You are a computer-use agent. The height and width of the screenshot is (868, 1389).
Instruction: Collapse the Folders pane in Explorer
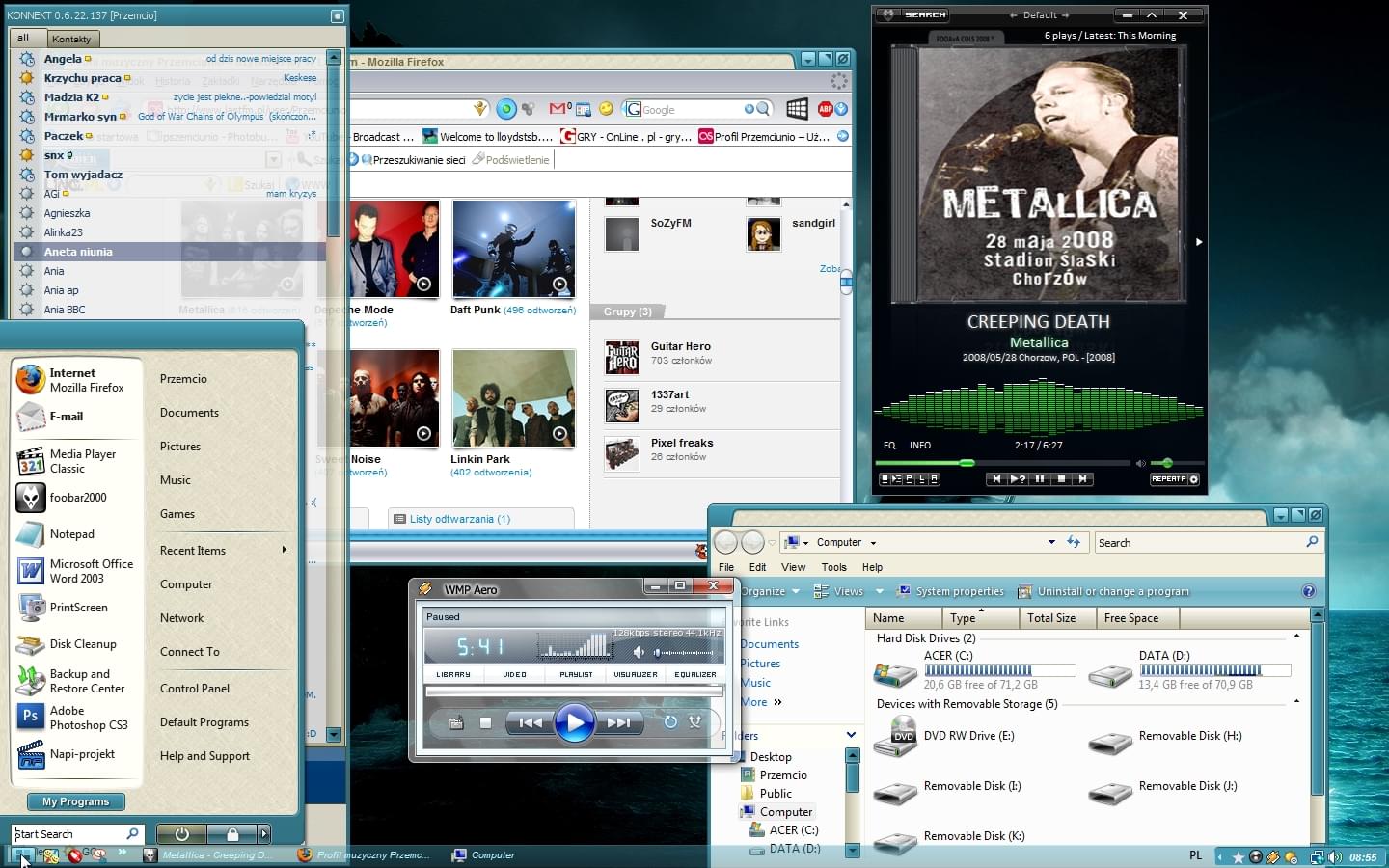tap(851, 735)
